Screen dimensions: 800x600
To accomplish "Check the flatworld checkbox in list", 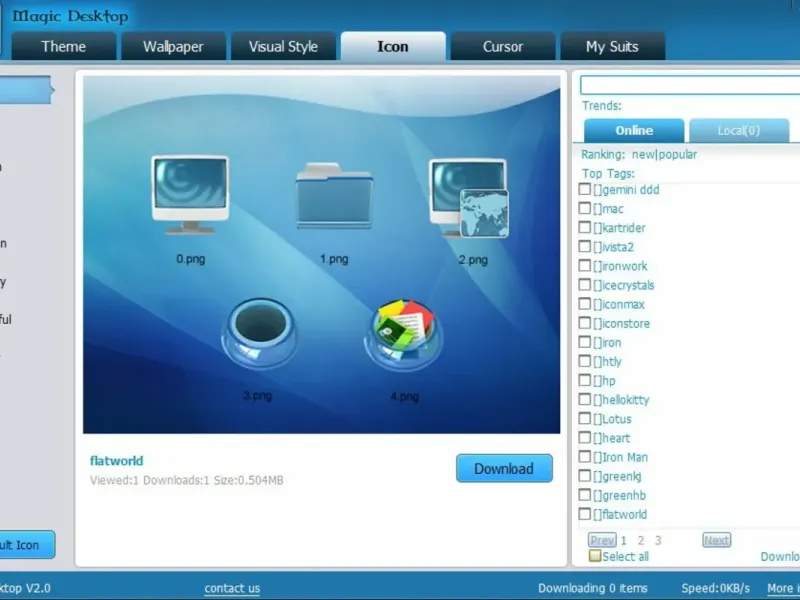I will click(585, 514).
